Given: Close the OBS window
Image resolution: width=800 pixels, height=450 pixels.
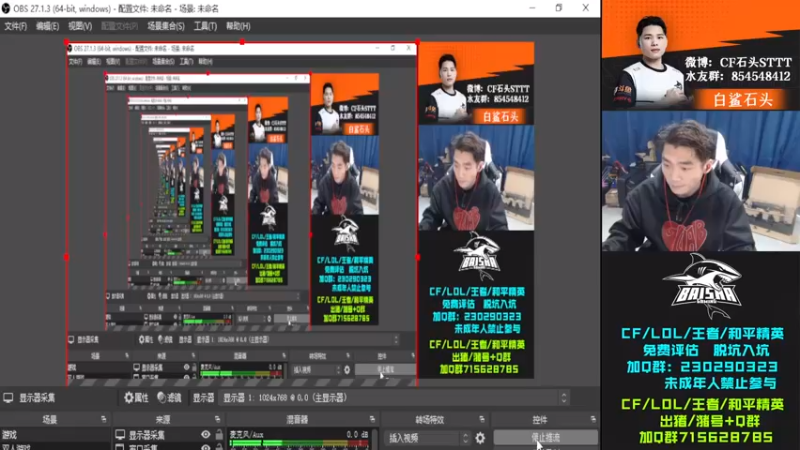Looking at the screenshot, I should point(586,8).
